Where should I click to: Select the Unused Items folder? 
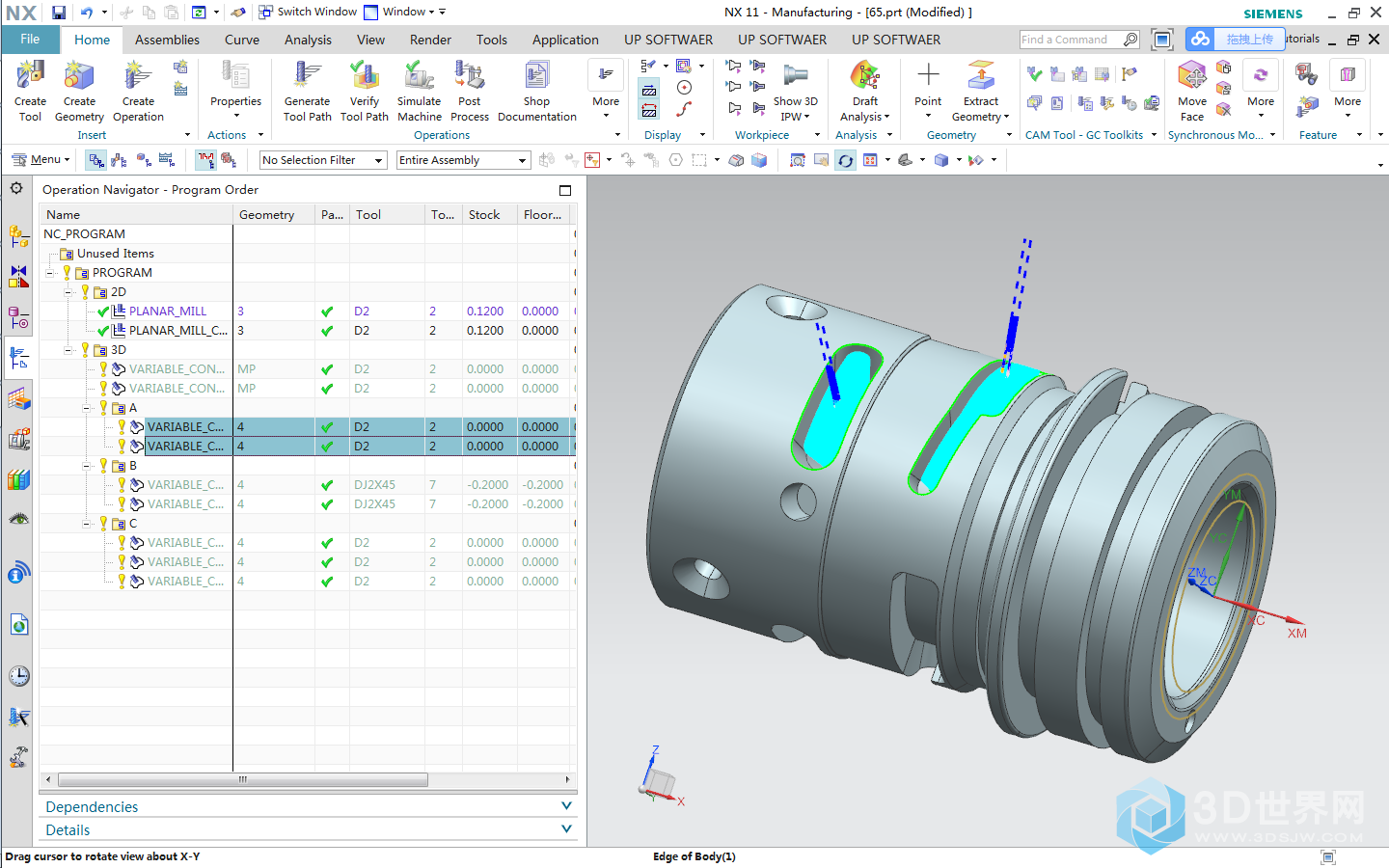tap(115, 254)
